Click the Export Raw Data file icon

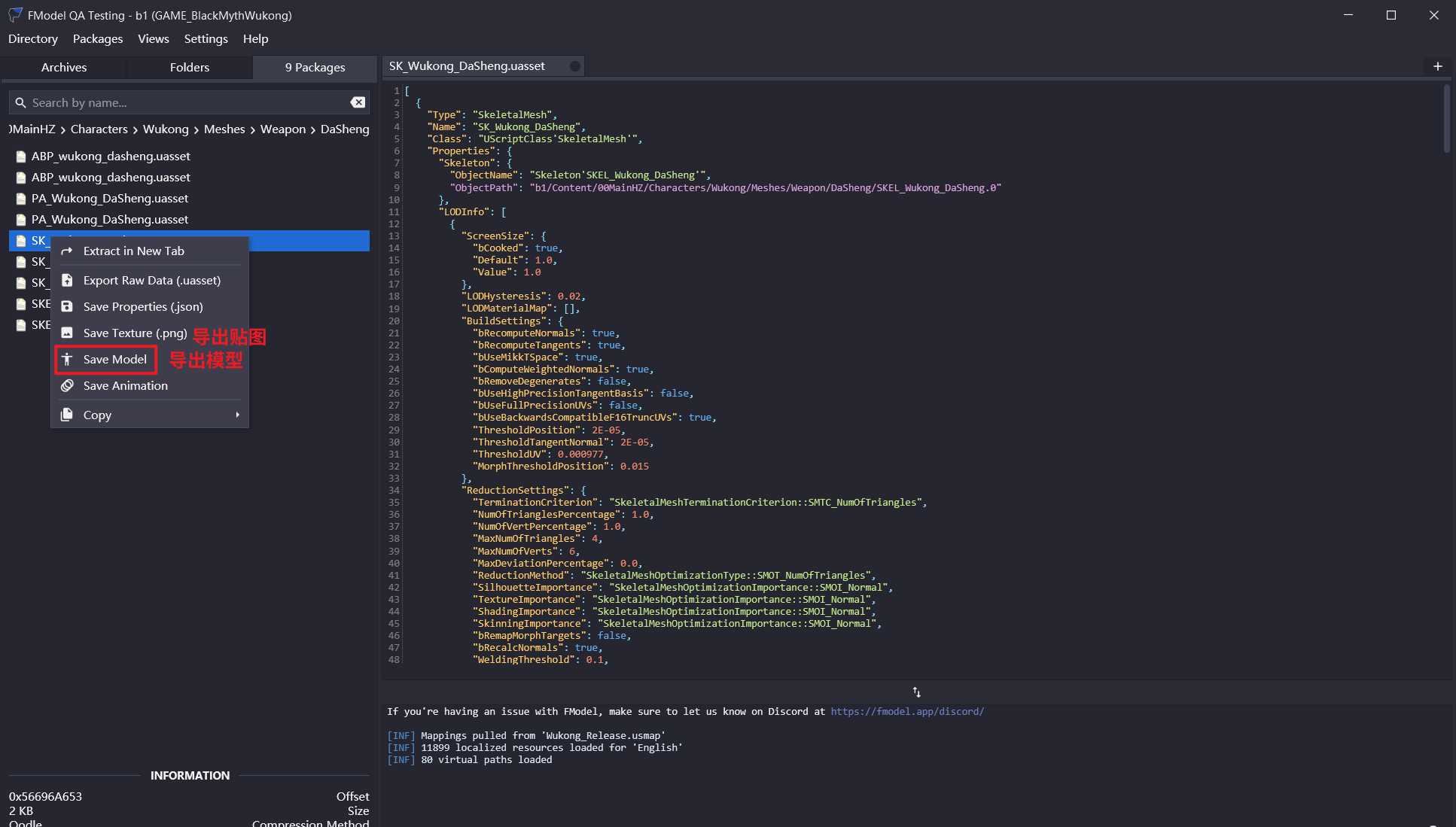point(67,280)
